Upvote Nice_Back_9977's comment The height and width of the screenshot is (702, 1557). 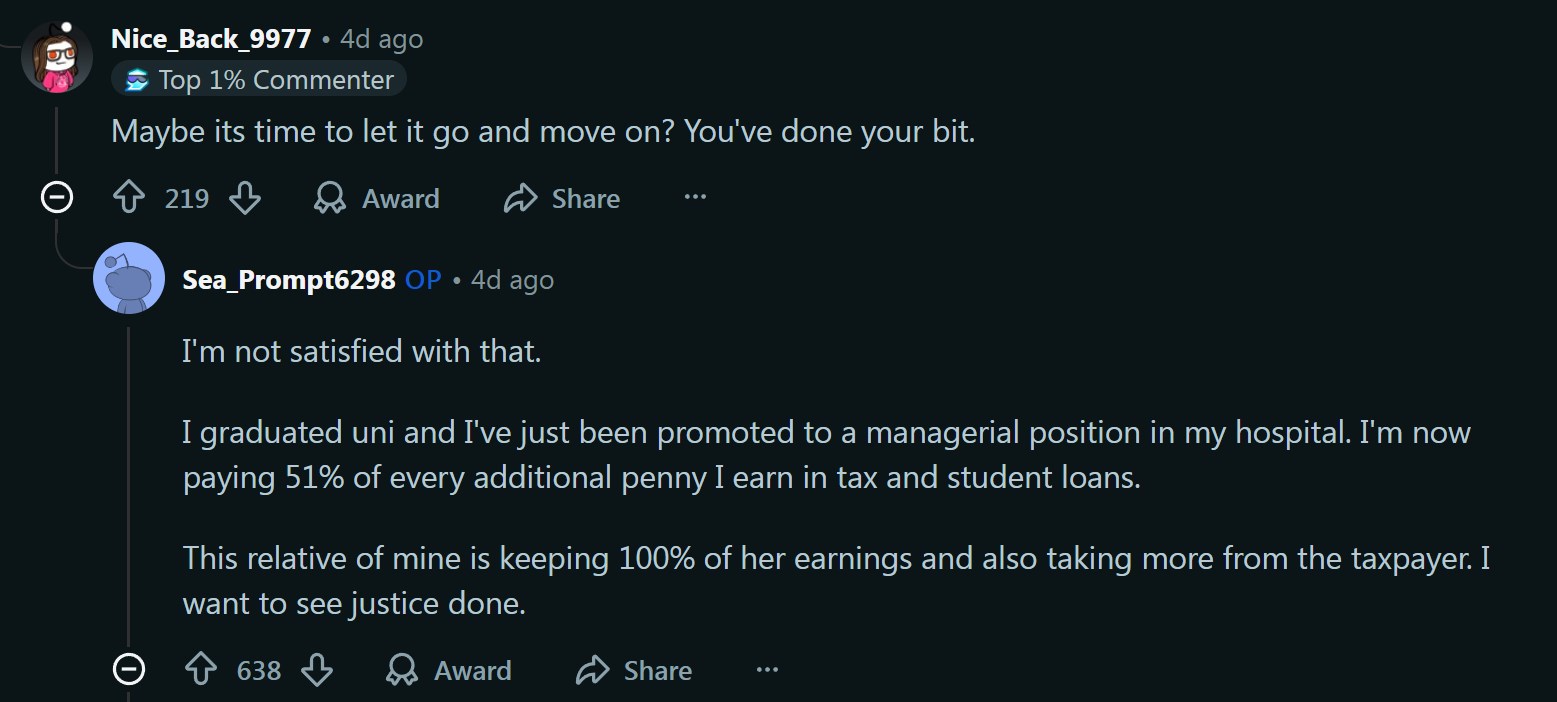pyautogui.click(x=130, y=199)
